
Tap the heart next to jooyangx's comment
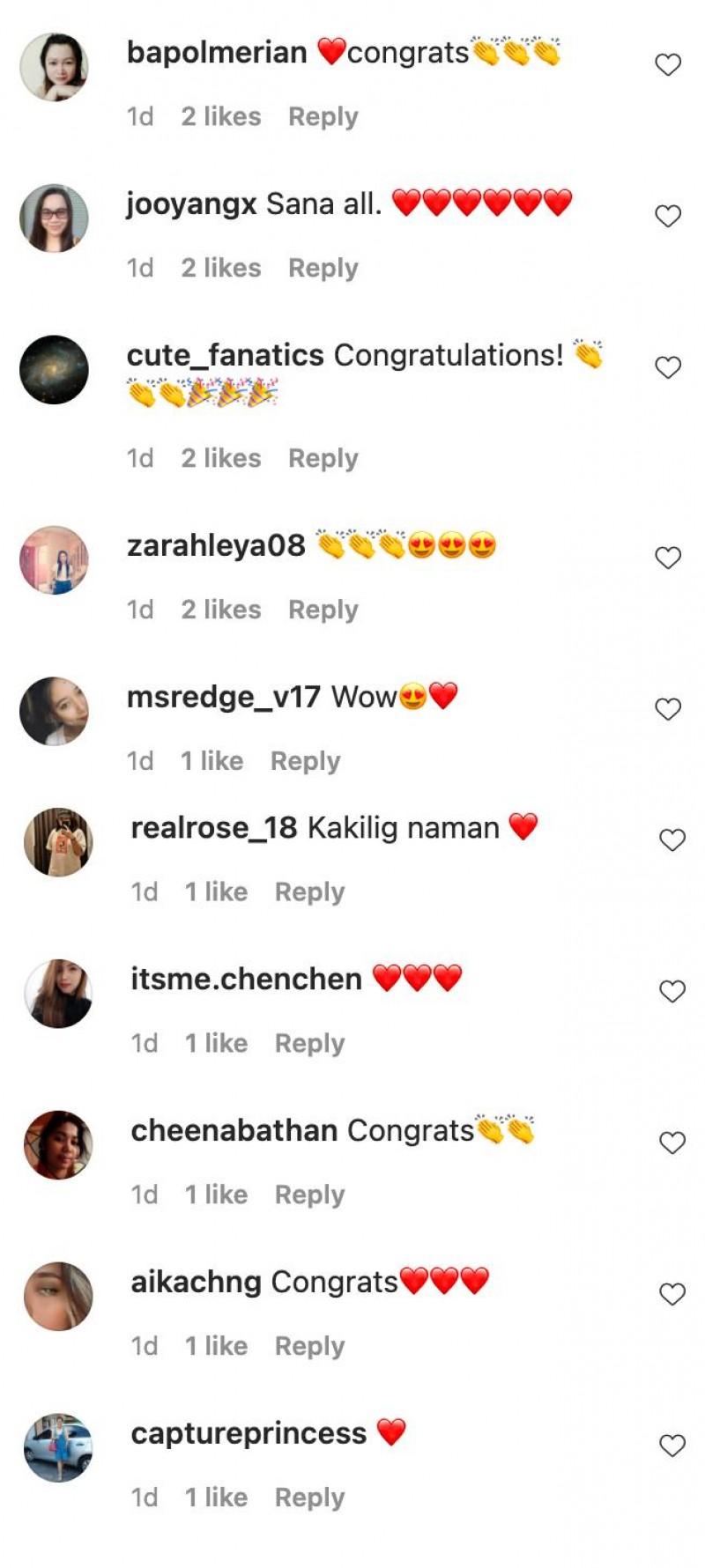[x=668, y=216]
